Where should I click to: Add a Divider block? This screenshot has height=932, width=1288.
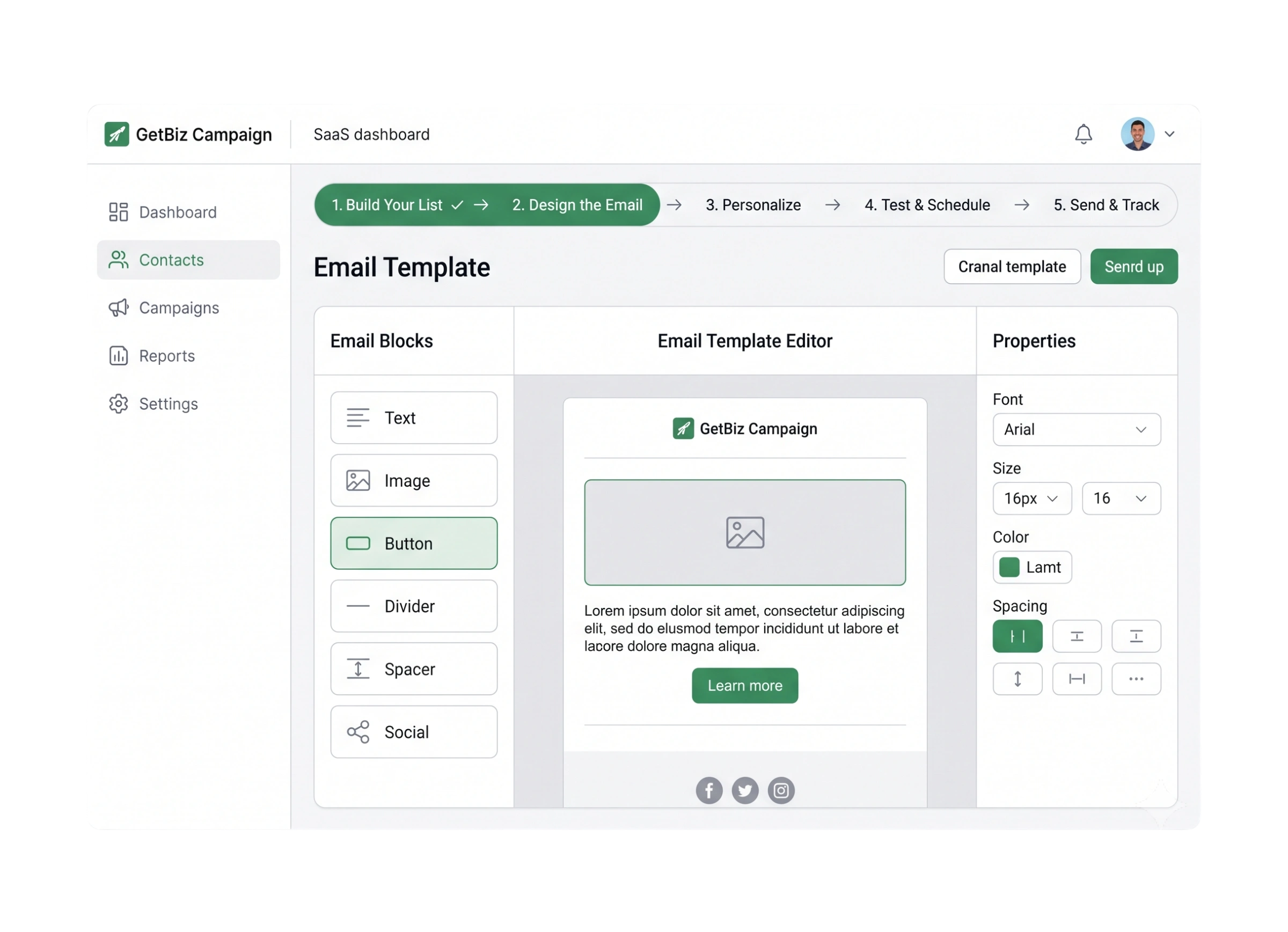coord(413,606)
